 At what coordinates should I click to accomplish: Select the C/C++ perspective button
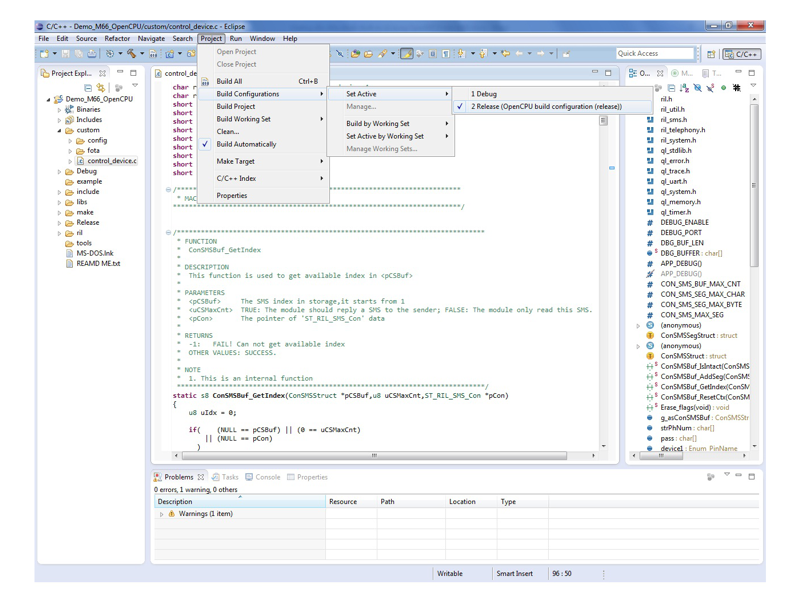click(x=742, y=54)
